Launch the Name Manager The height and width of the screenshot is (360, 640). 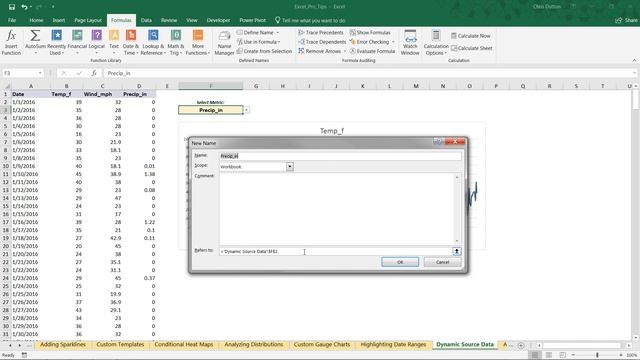click(224, 42)
